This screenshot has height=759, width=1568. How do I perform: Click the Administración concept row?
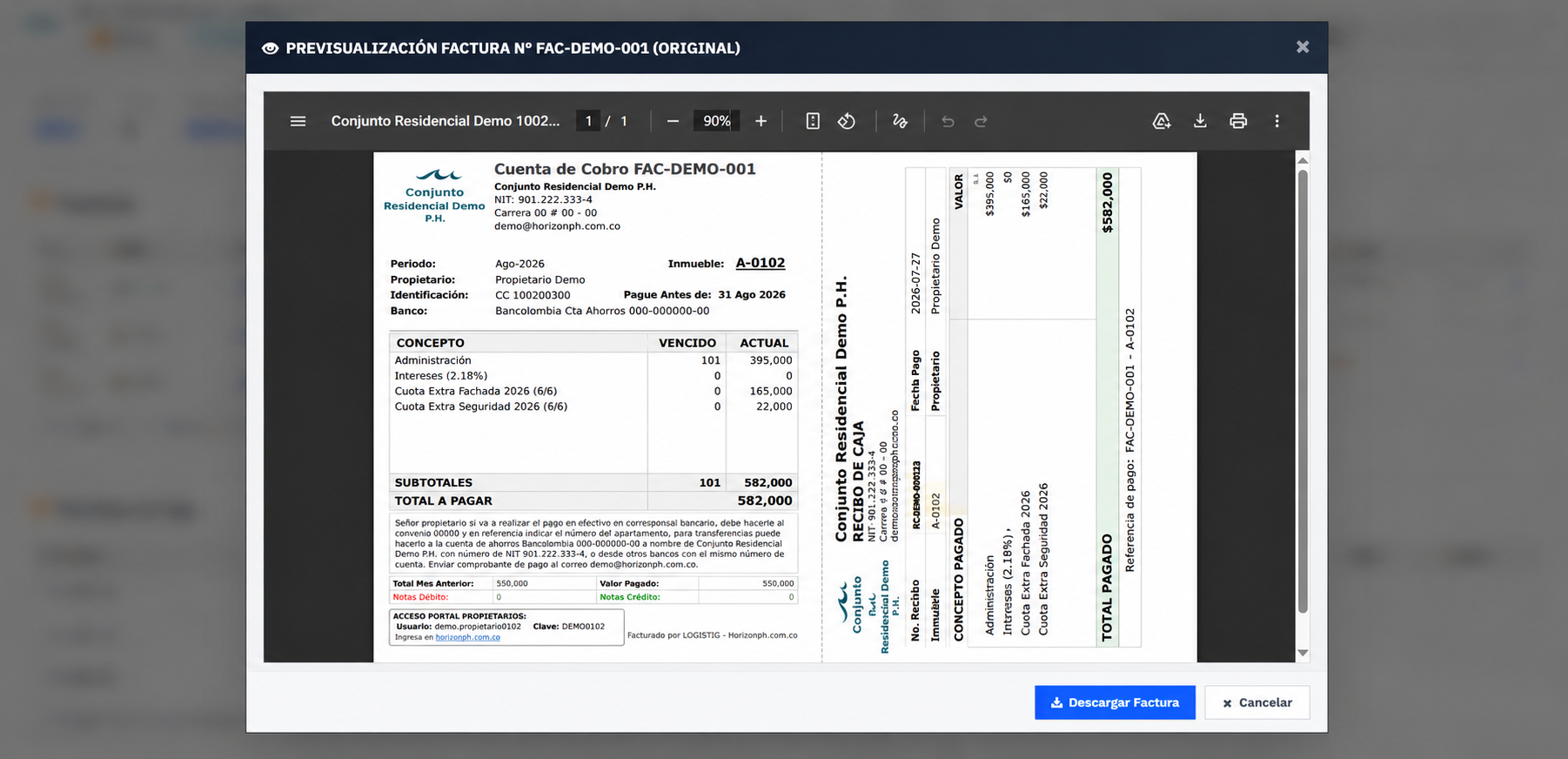(x=593, y=360)
